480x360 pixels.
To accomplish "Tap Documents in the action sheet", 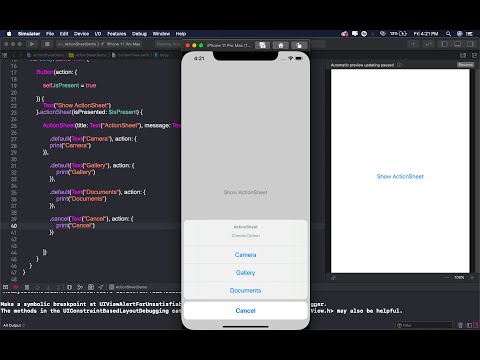I will pos(245,290).
